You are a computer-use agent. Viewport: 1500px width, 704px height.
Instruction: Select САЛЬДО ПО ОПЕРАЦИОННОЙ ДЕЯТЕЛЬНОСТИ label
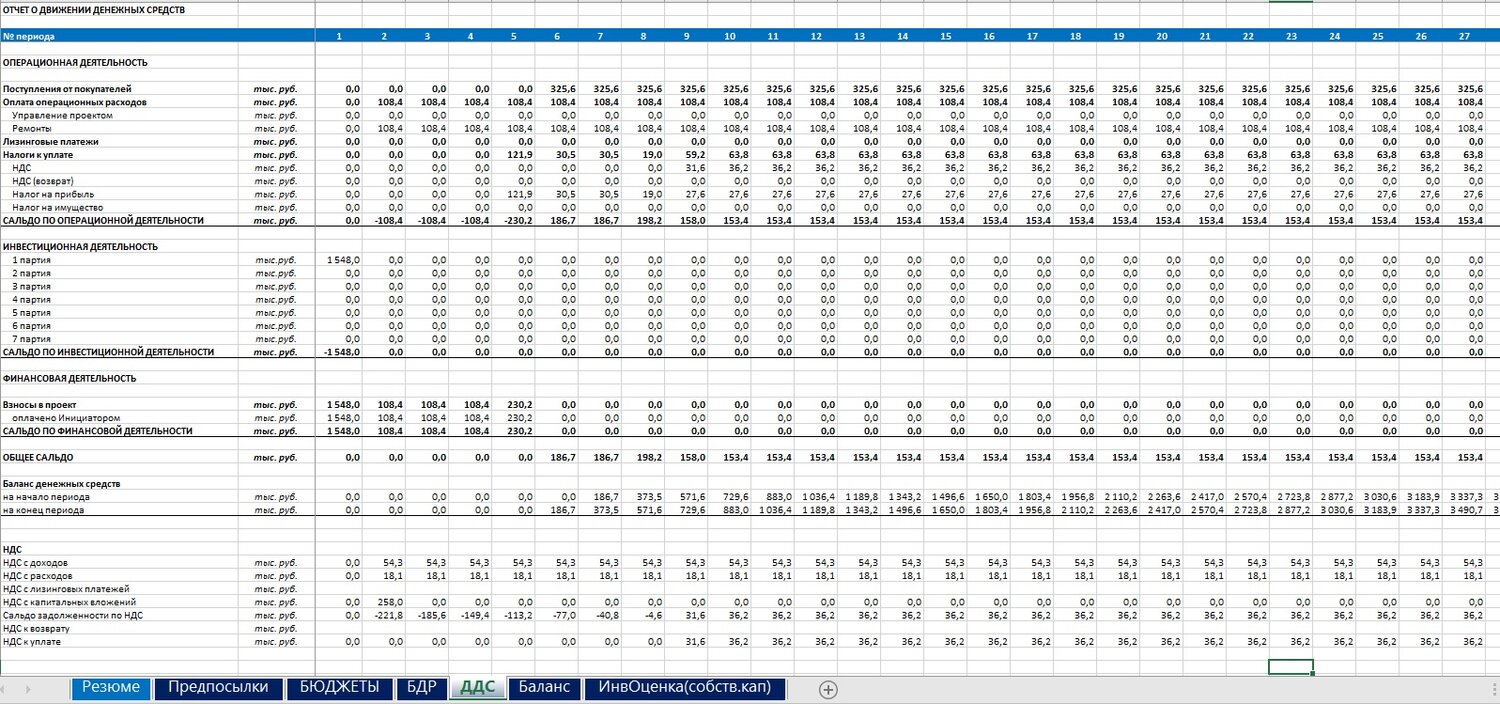[x=103, y=220]
